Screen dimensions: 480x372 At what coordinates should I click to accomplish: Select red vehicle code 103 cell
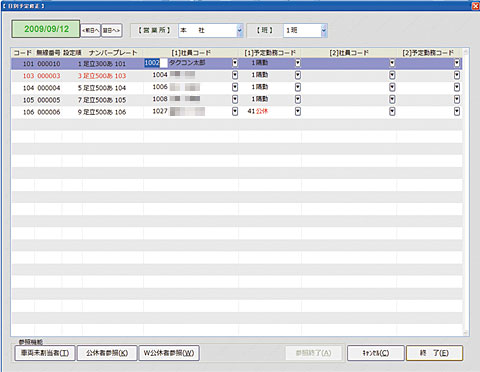click(x=28, y=76)
